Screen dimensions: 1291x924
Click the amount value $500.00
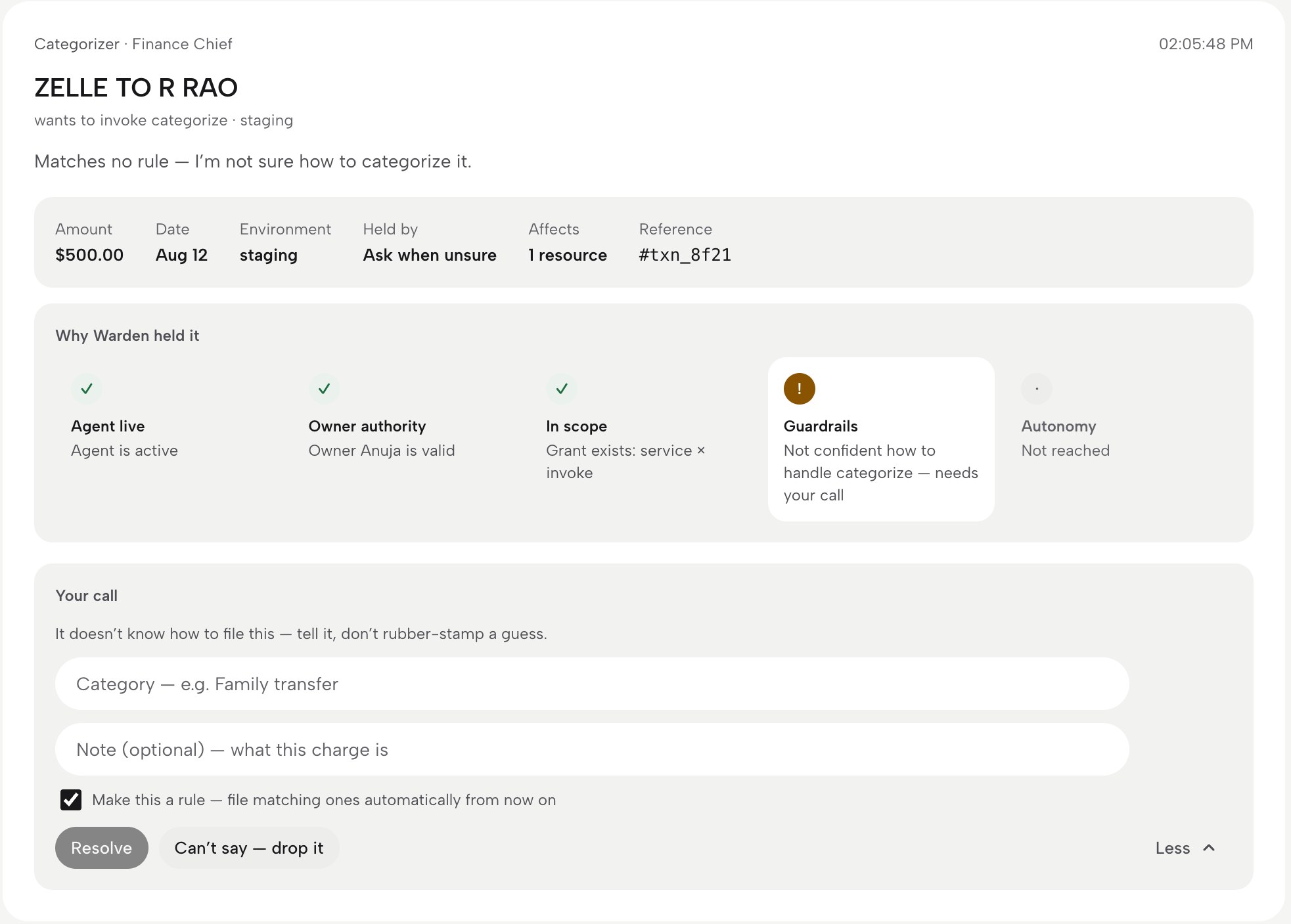pos(89,255)
